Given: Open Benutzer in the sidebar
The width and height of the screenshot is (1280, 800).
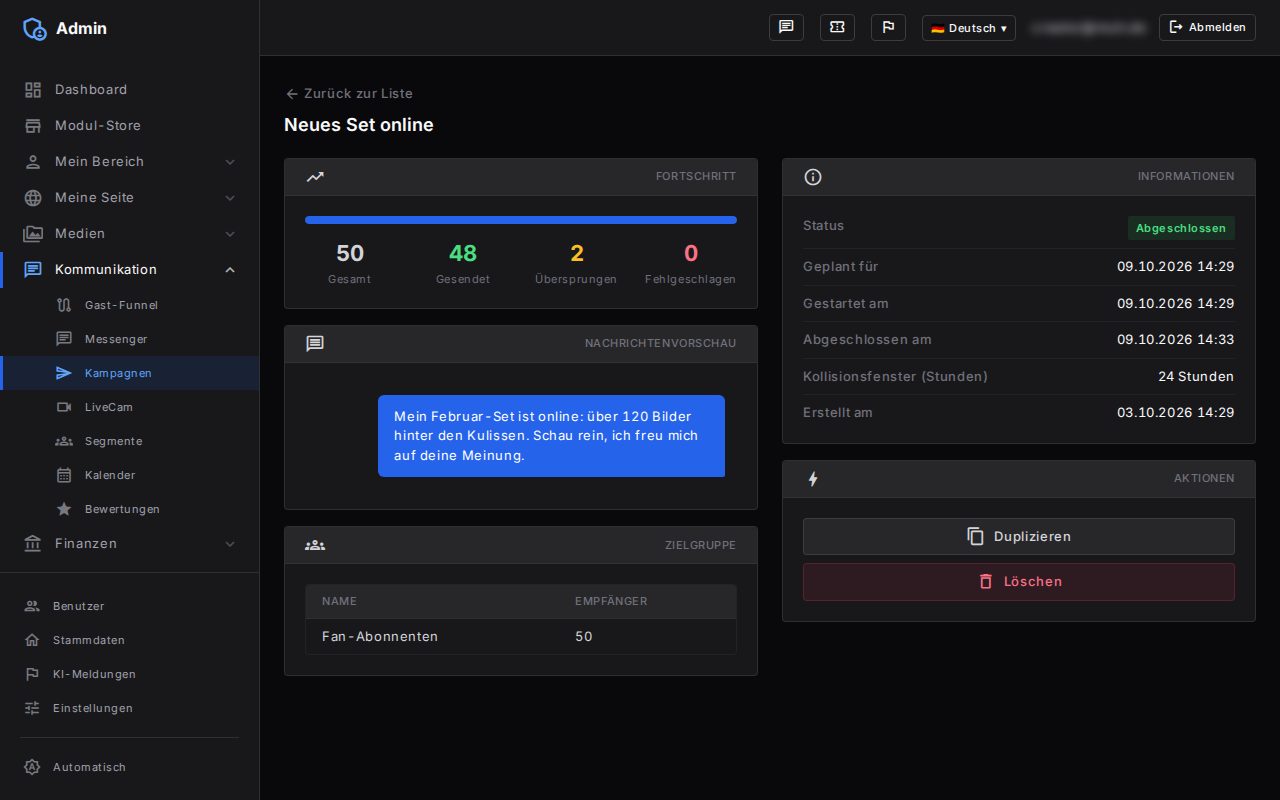Looking at the screenshot, I should coord(130,606).
